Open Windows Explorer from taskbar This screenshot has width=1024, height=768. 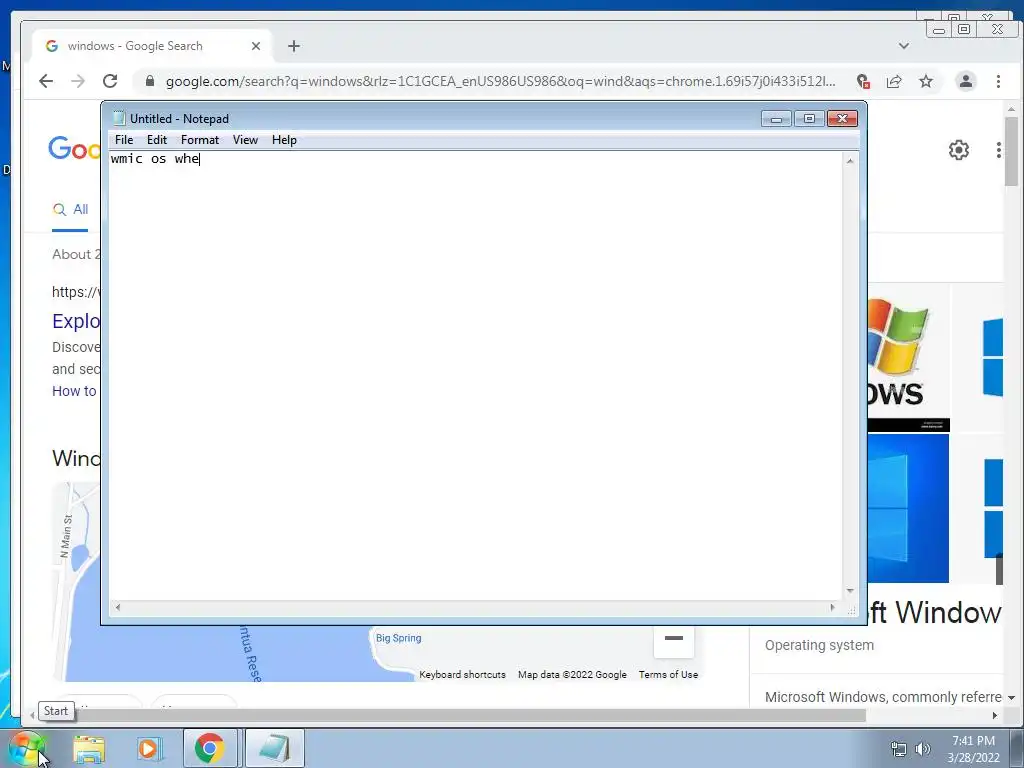coord(89,748)
